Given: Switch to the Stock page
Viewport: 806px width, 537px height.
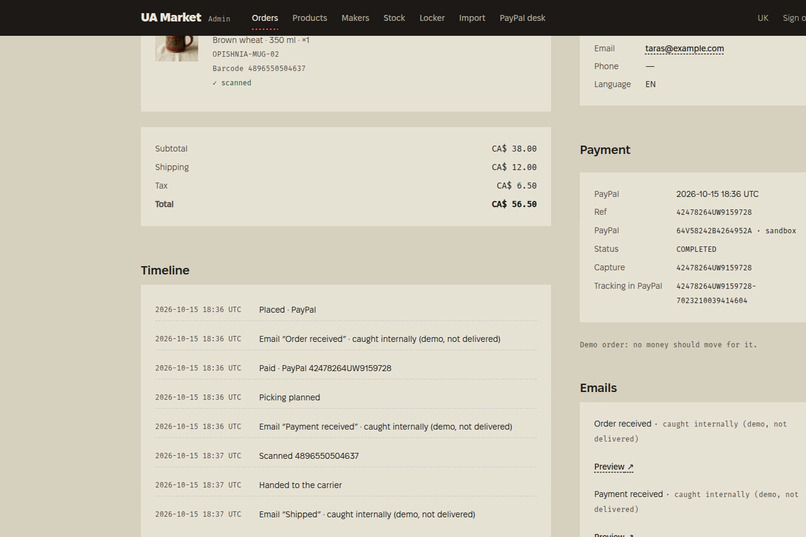Looking at the screenshot, I should pos(394,18).
